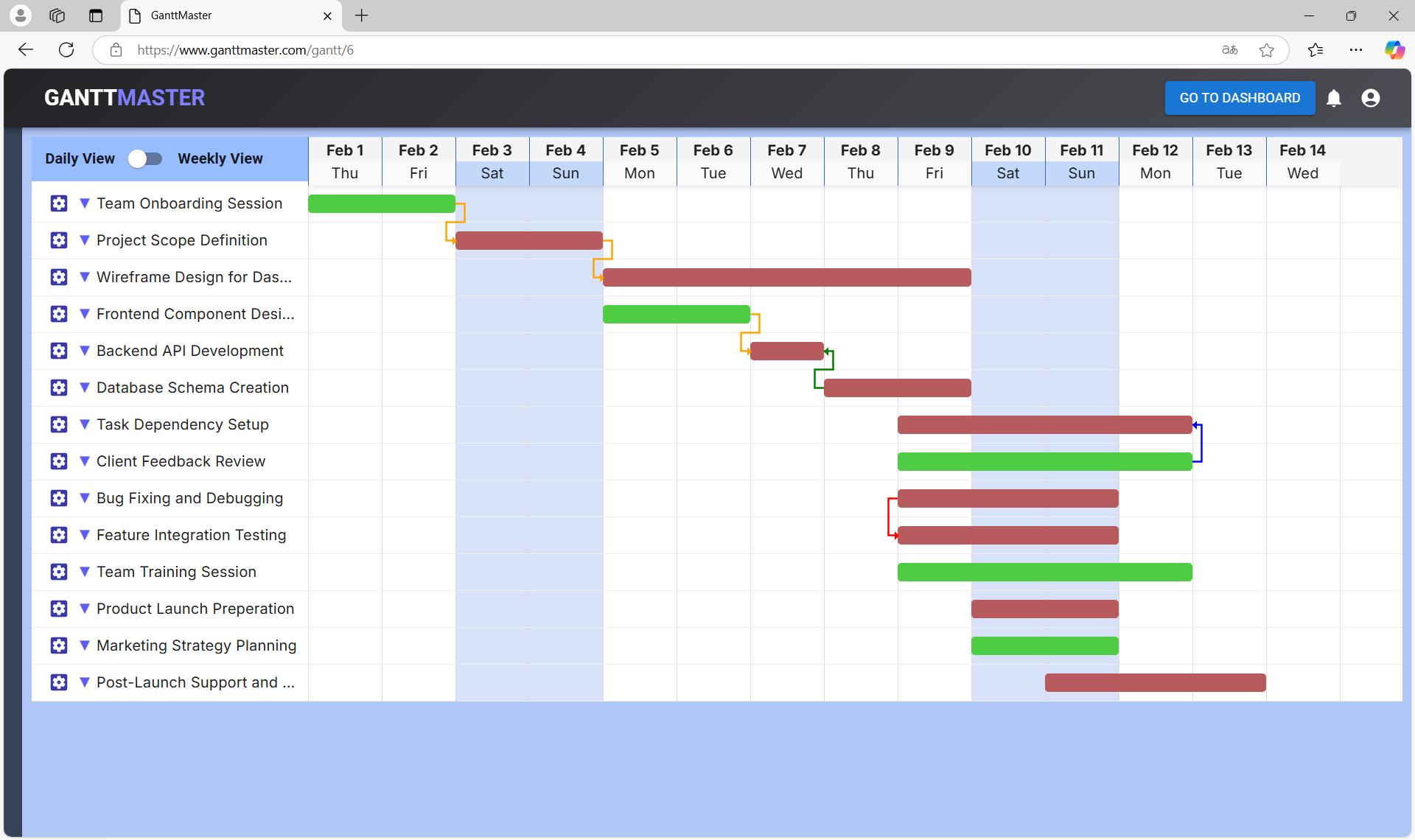Switch the view toggle to Weekly View
The width and height of the screenshot is (1415, 840).
point(145,158)
